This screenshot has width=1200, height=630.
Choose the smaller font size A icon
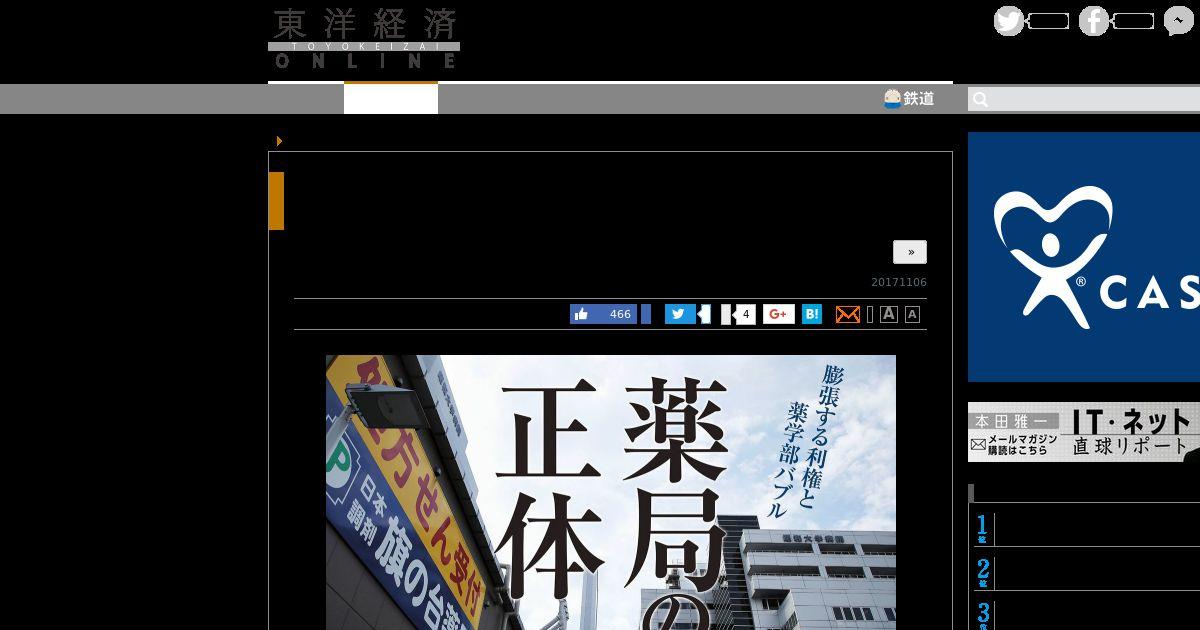[x=912, y=315]
